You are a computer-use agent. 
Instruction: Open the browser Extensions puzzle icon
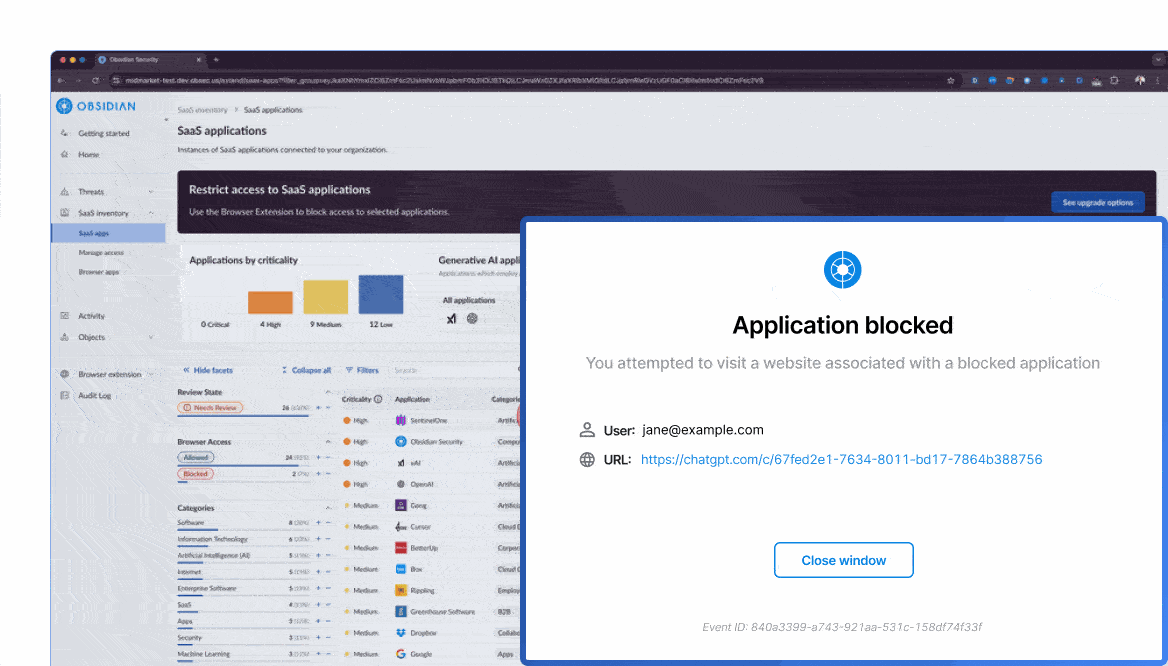pyautogui.click(x=1114, y=80)
